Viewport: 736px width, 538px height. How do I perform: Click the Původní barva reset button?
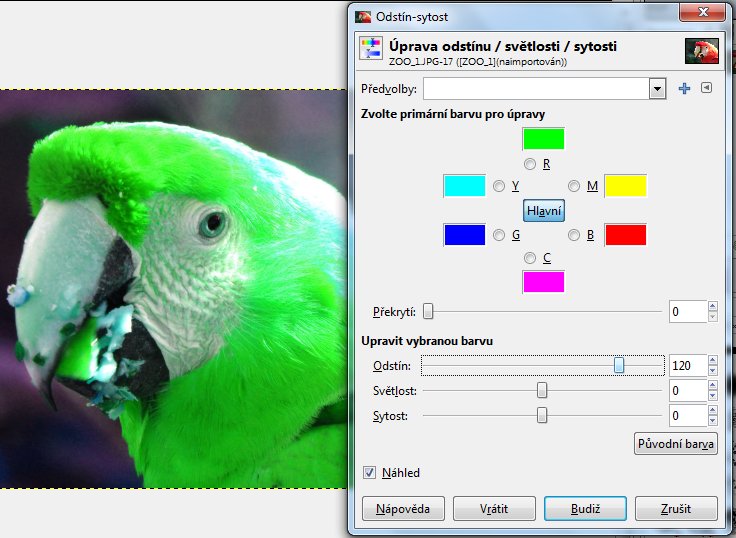coord(676,444)
